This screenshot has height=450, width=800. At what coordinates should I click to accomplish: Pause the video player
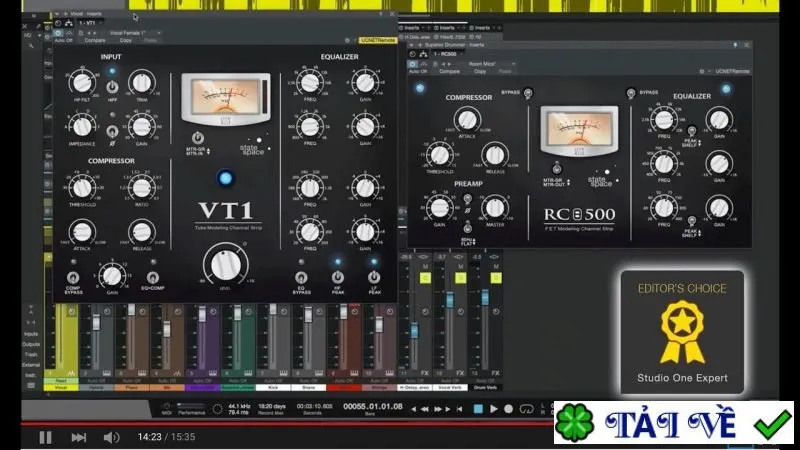[45, 437]
